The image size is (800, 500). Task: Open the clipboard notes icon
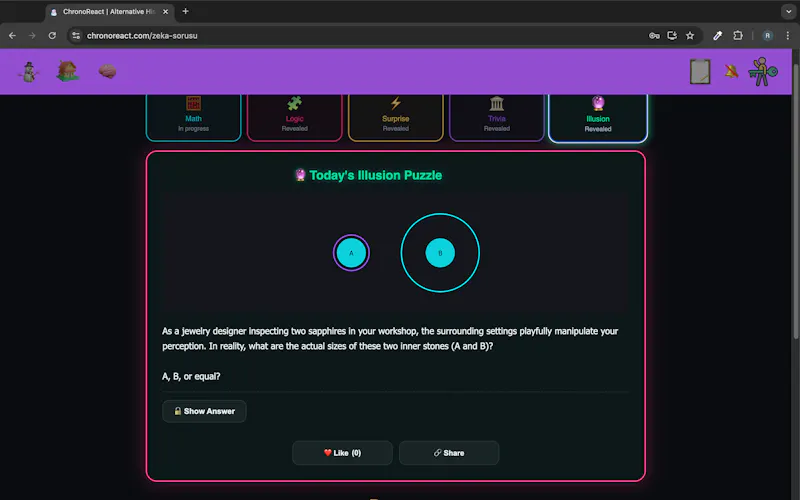700,71
